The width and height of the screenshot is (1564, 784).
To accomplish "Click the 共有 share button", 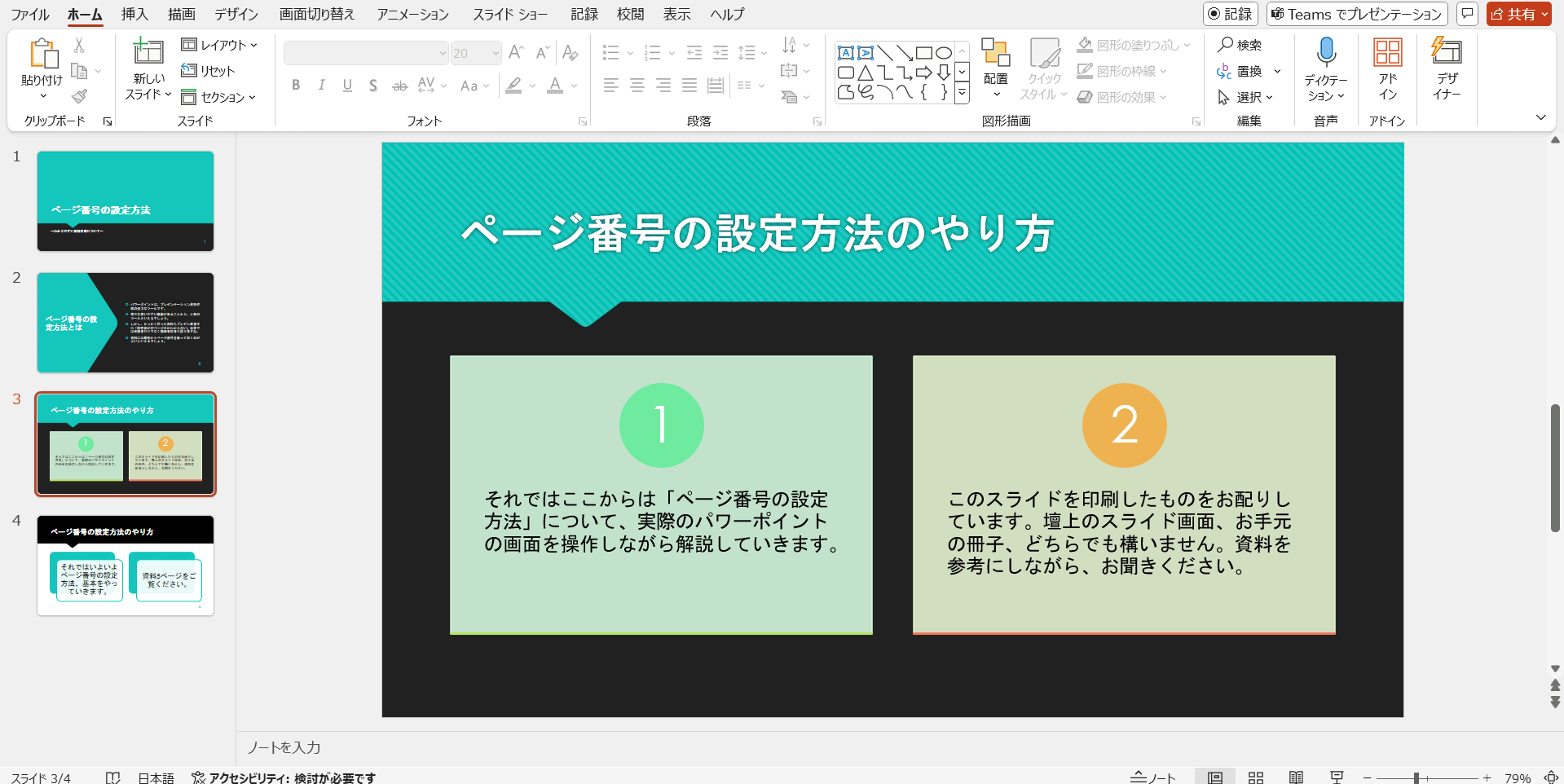I will (1518, 14).
